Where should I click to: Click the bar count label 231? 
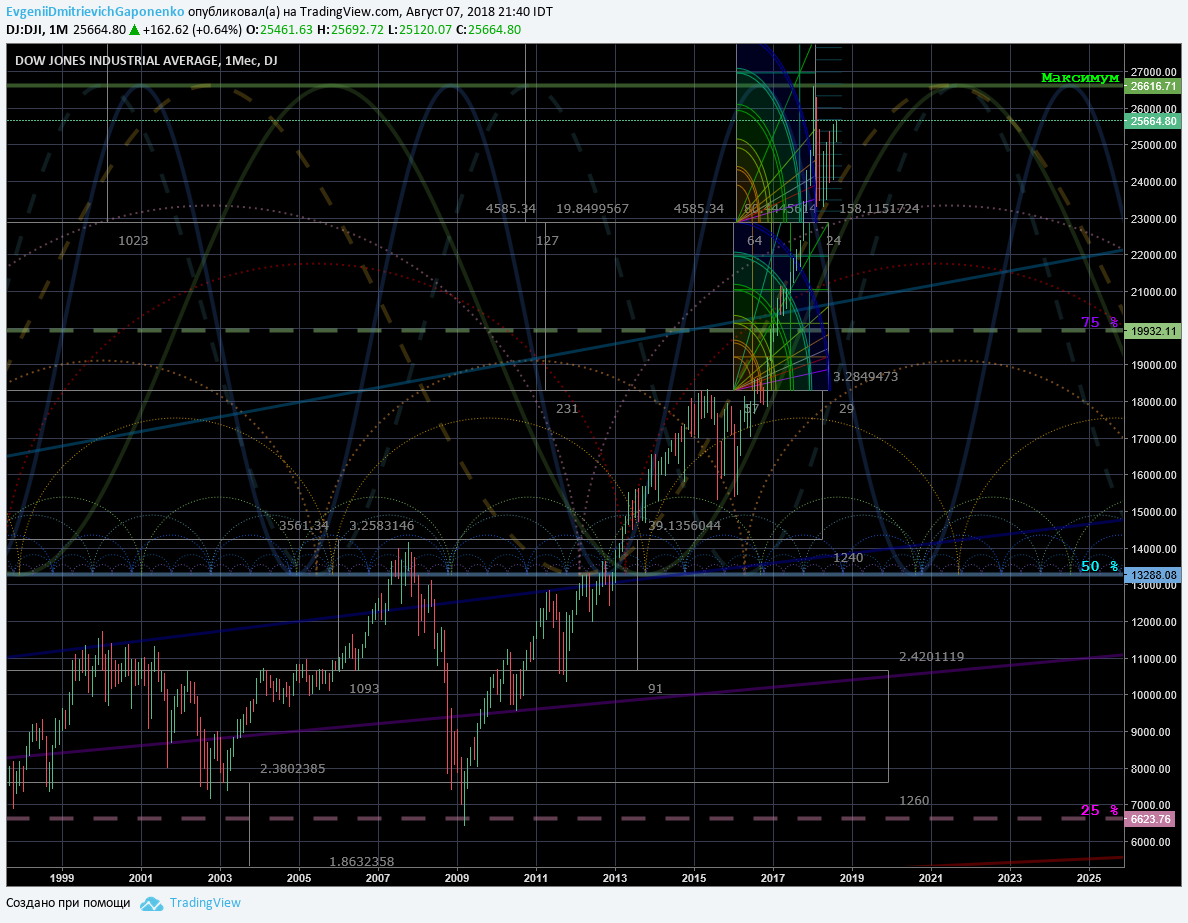[567, 409]
